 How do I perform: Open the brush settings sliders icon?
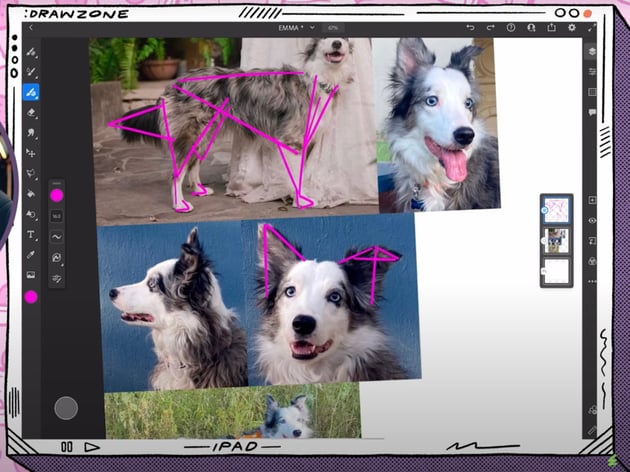tap(57, 278)
